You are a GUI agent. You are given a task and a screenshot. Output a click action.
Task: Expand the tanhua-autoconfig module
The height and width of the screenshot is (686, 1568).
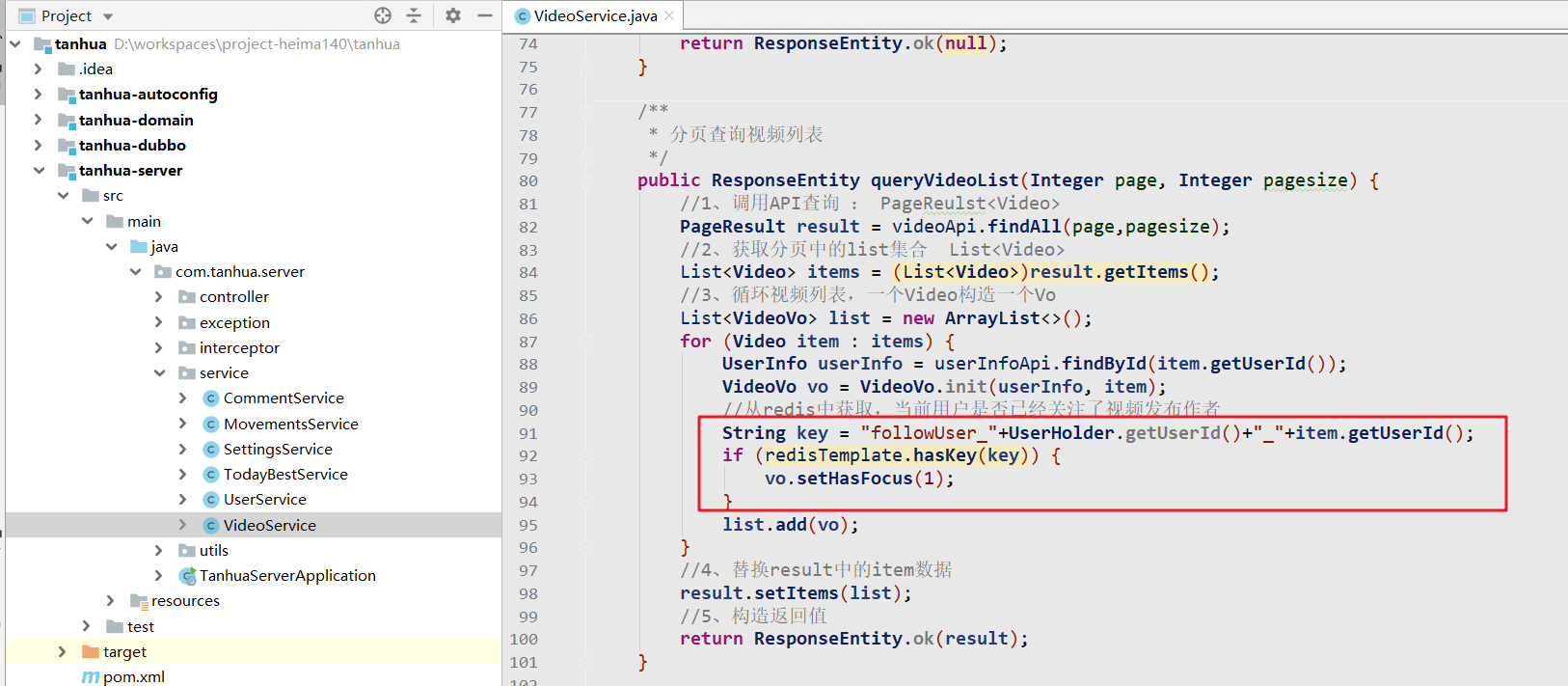click(38, 94)
